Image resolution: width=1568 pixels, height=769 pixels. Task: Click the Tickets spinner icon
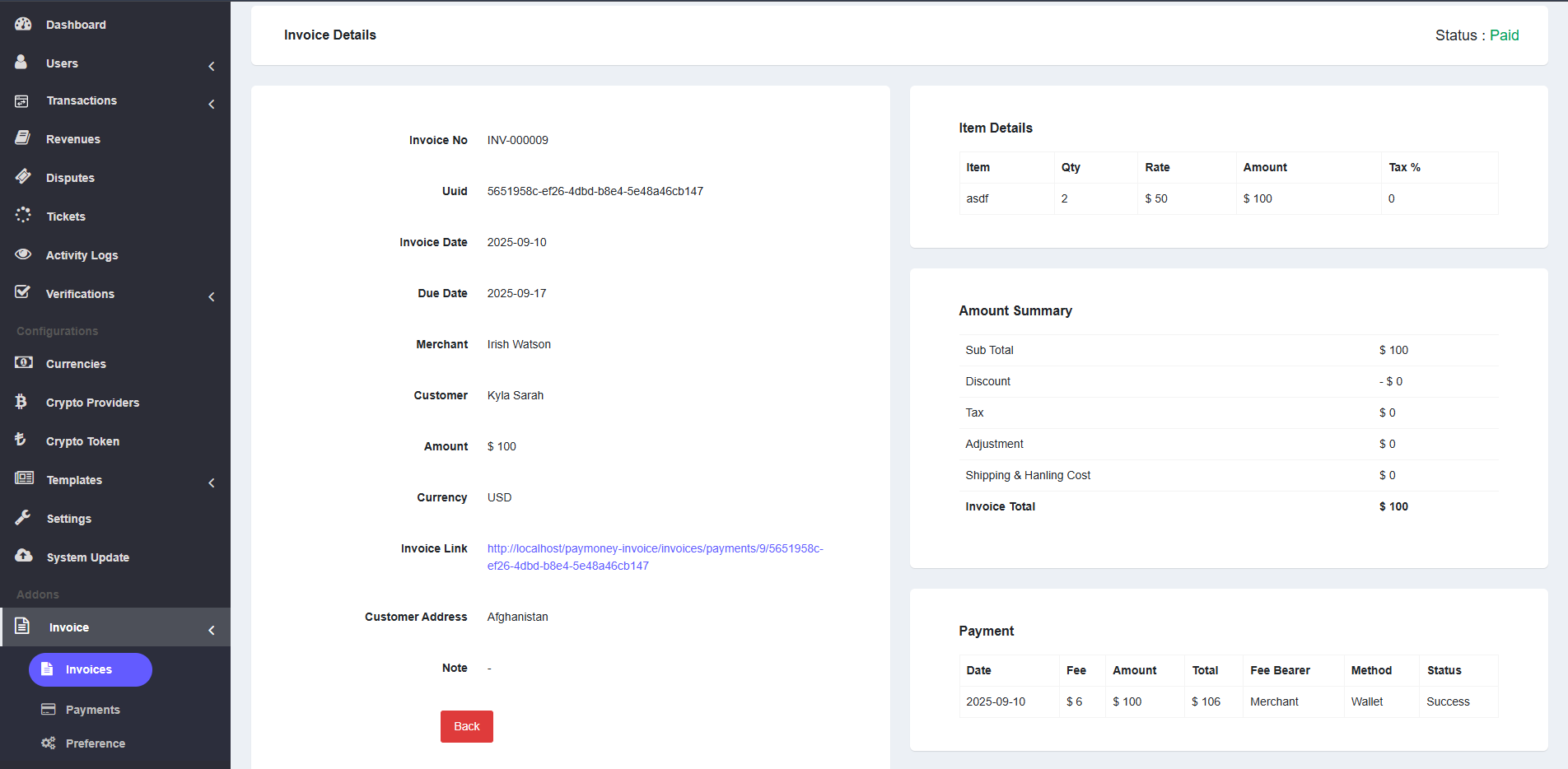[23, 215]
